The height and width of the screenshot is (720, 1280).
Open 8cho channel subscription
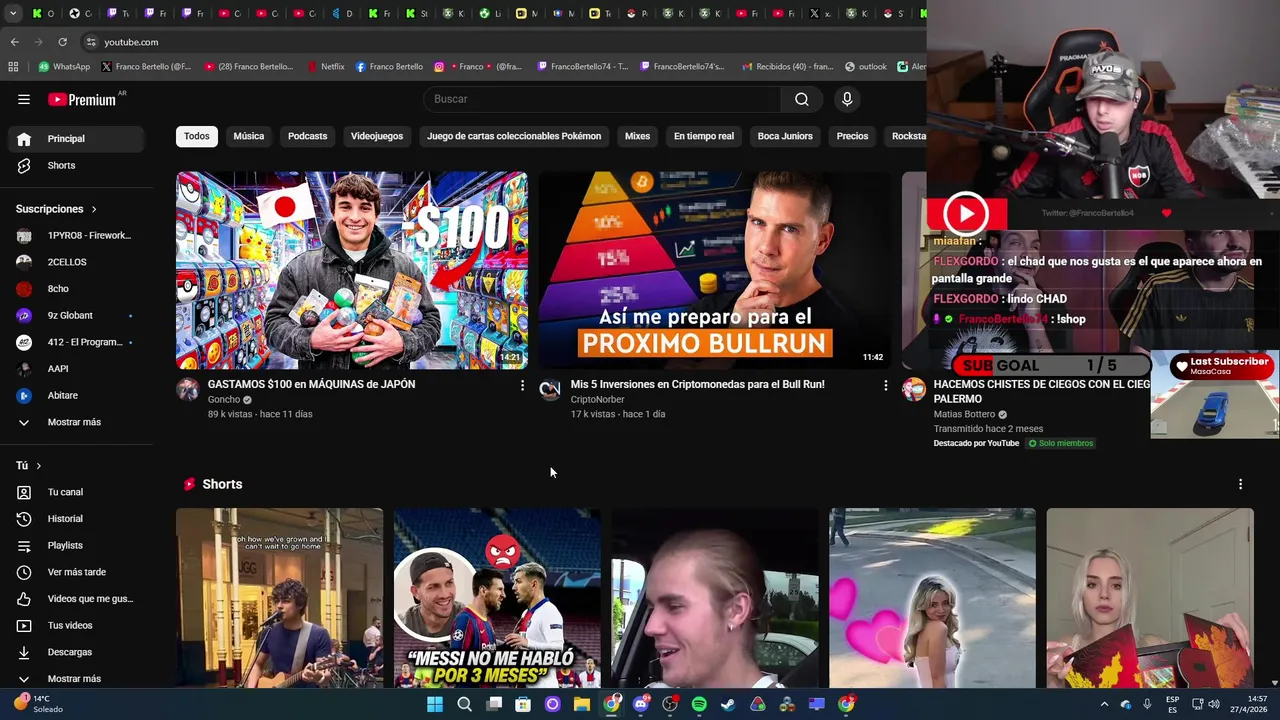point(76,289)
